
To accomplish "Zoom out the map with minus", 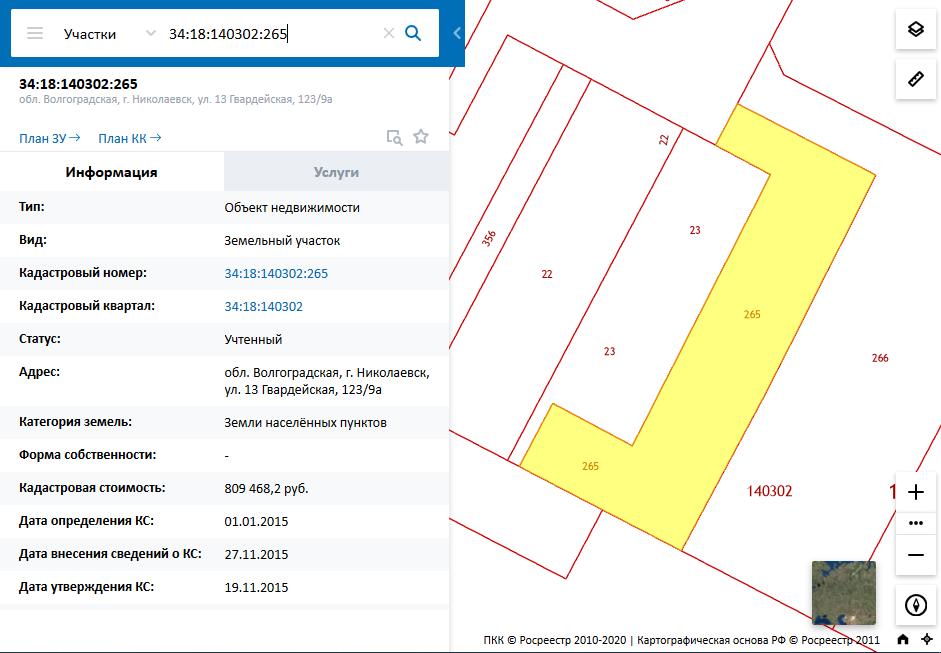I will pyautogui.click(x=915, y=554).
